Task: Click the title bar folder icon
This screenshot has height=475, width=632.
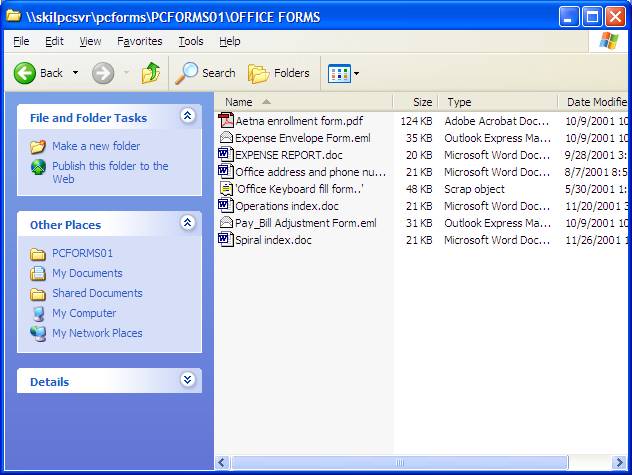Action: tap(14, 16)
